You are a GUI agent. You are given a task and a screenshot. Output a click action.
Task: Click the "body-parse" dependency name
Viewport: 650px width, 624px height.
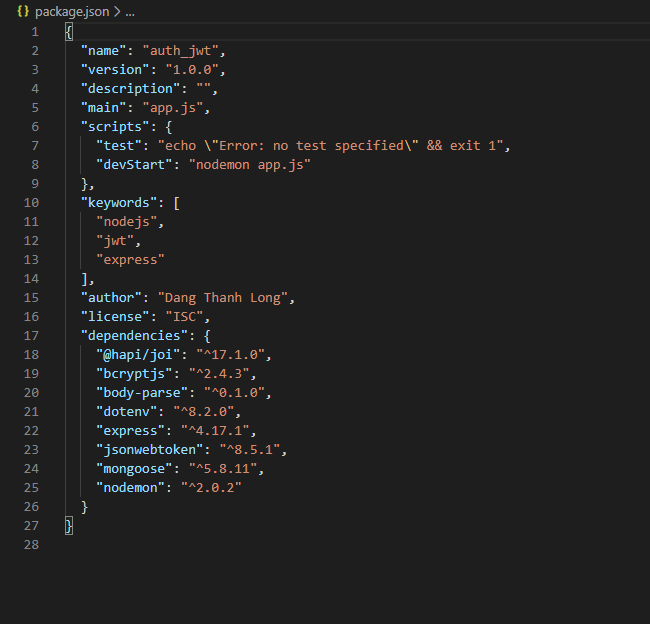click(142, 393)
